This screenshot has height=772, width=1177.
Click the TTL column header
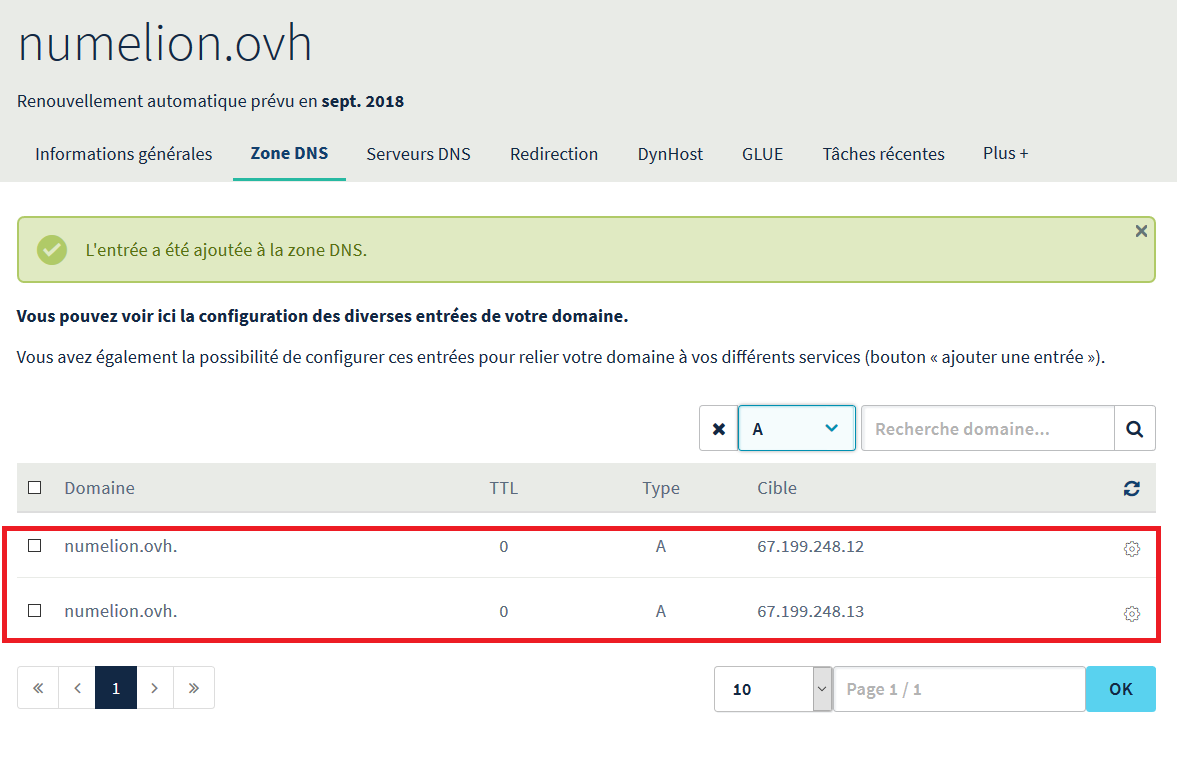pyautogui.click(x=504, y=488)
